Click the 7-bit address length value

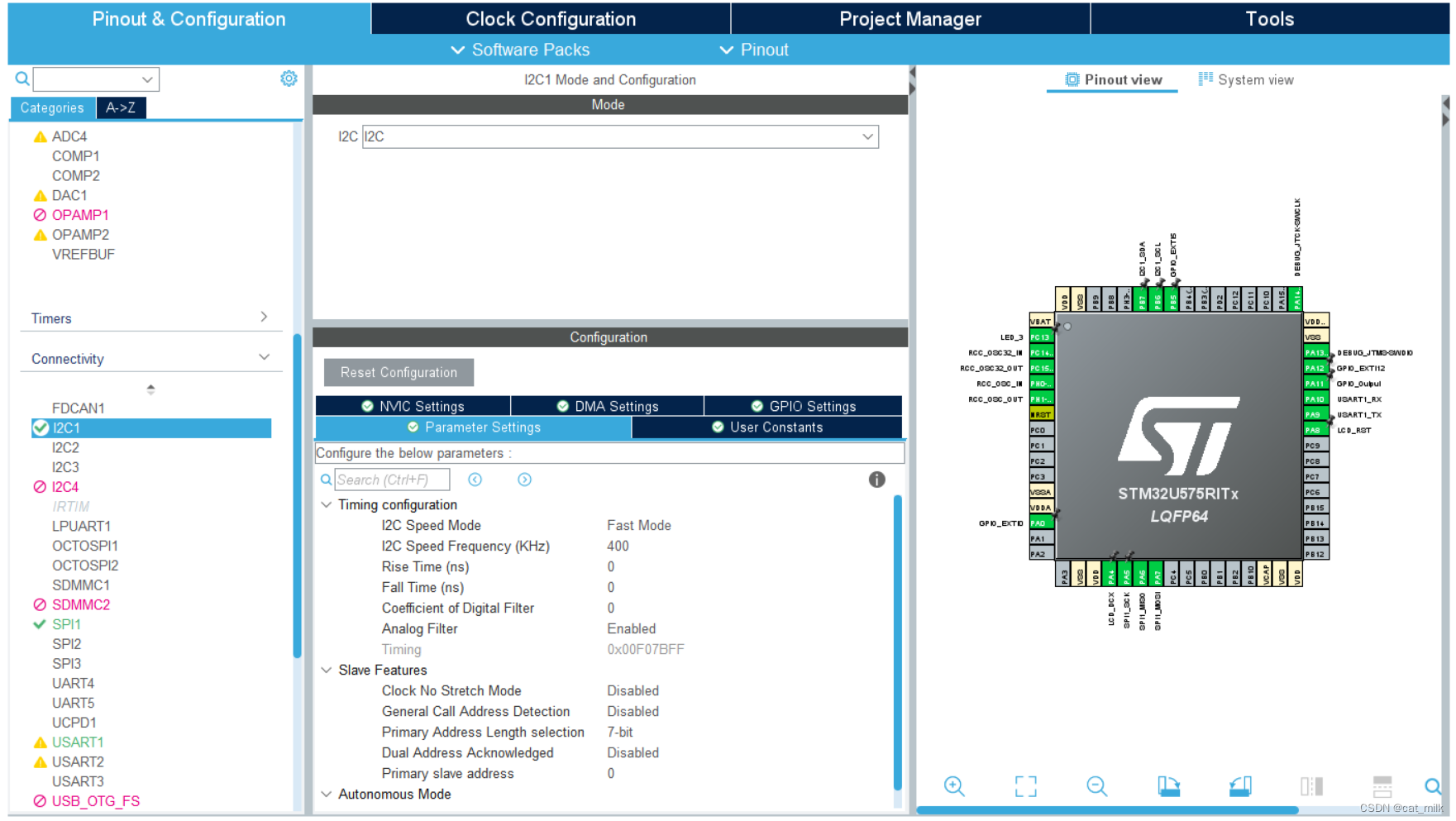(x=619, y=732)
